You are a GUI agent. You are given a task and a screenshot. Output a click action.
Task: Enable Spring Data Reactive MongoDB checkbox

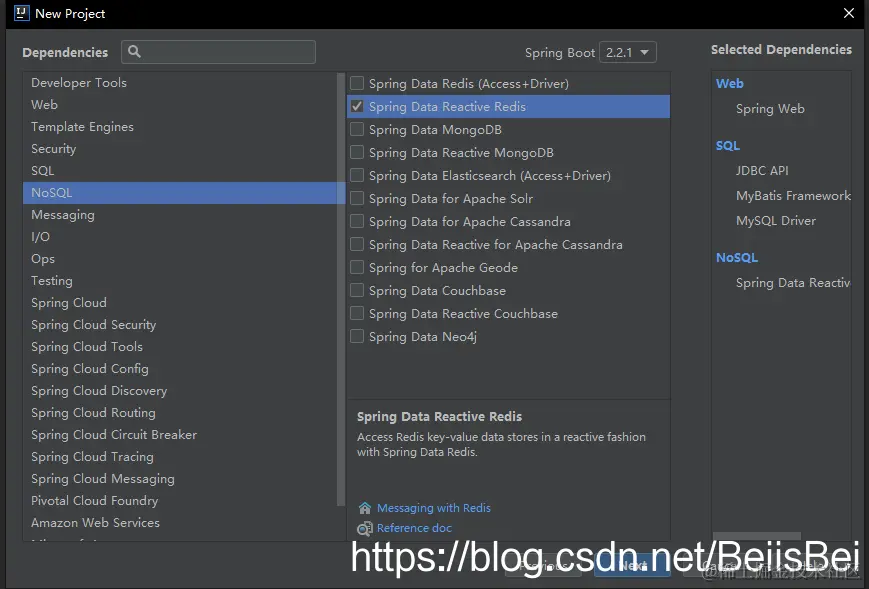357,152
